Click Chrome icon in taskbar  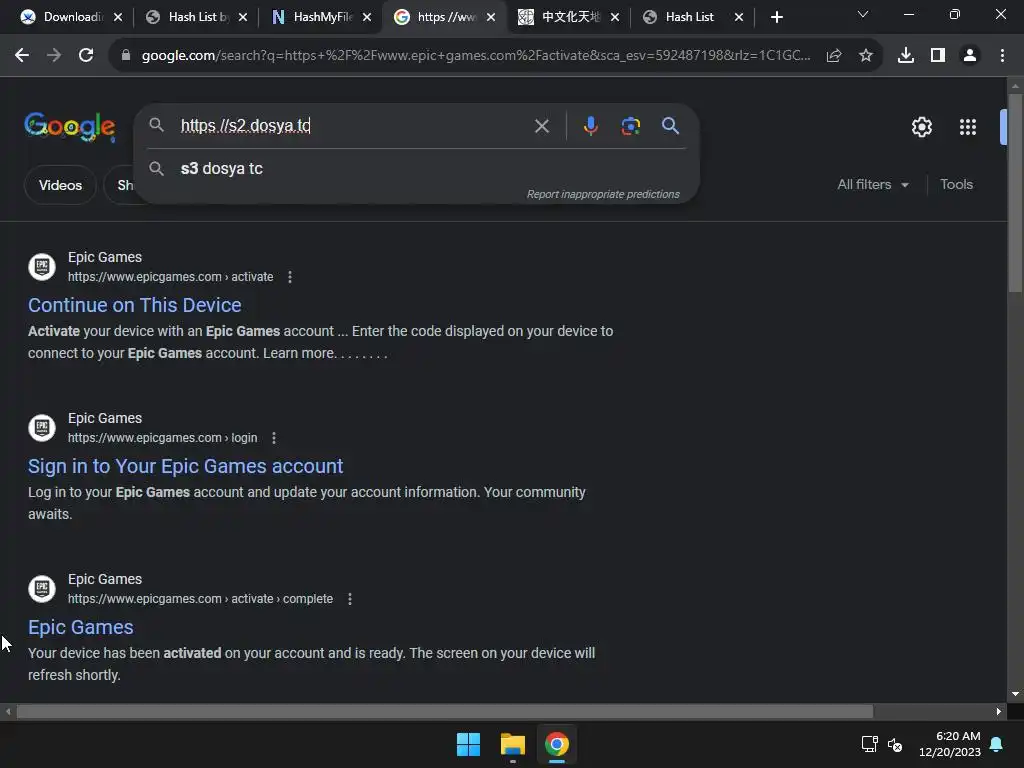click(557, 744)
